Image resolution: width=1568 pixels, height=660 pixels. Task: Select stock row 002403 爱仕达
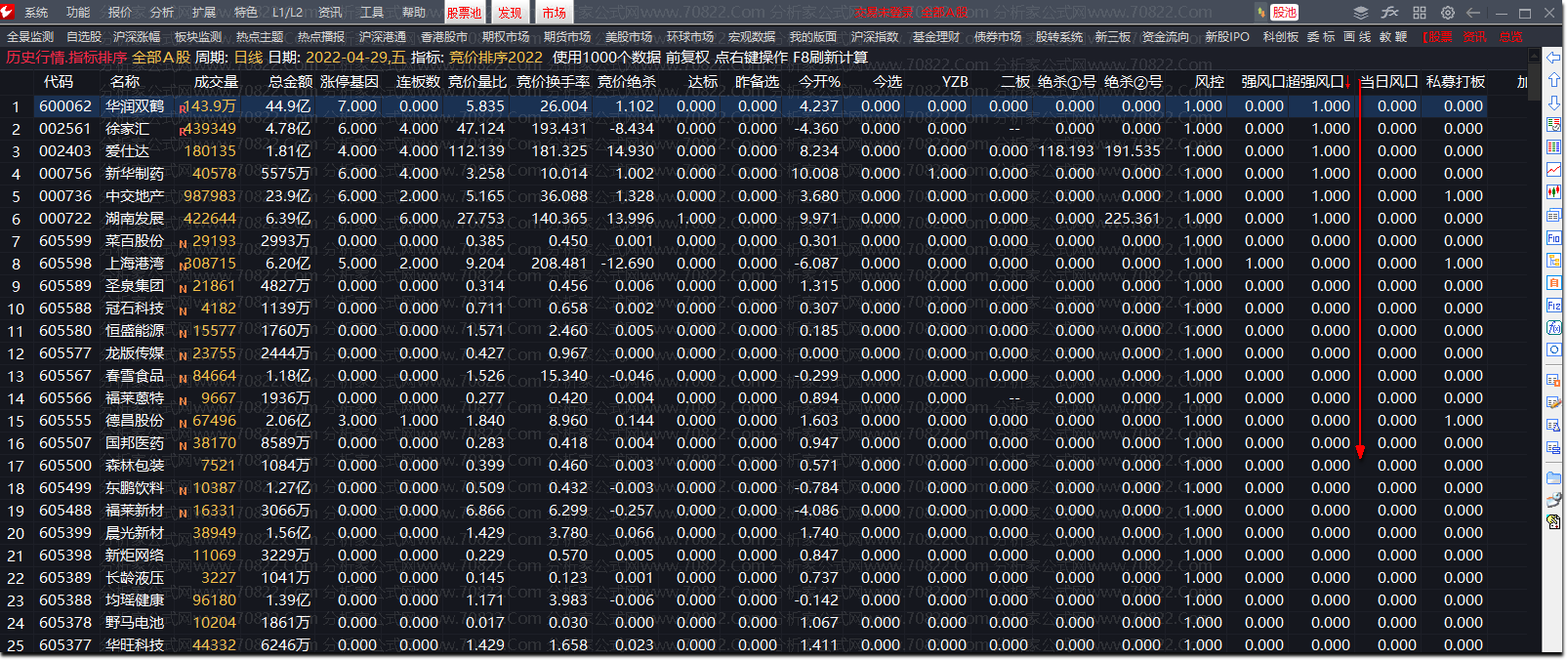762,151
